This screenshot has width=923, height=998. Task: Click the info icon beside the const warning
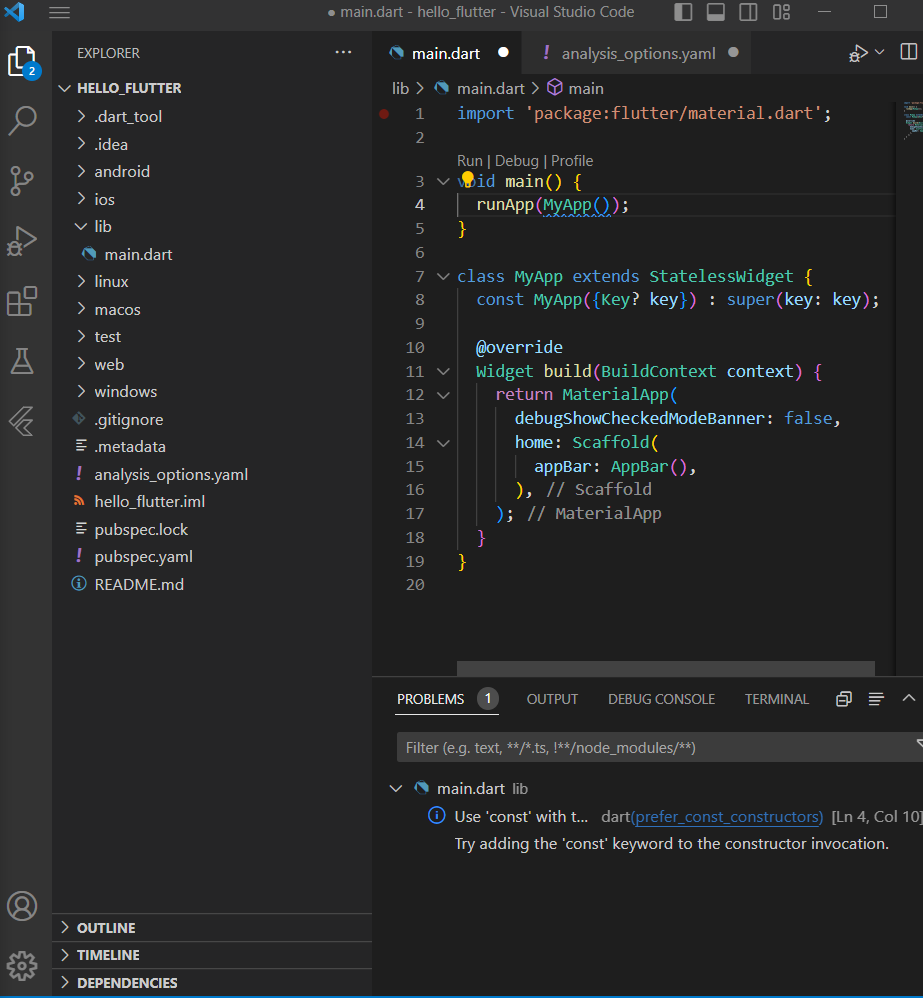pyautogui.click(x=437, y=815)
